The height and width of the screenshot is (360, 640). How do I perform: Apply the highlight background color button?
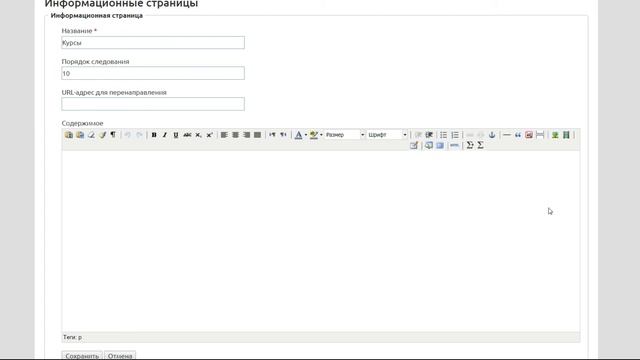click(313, 135)
